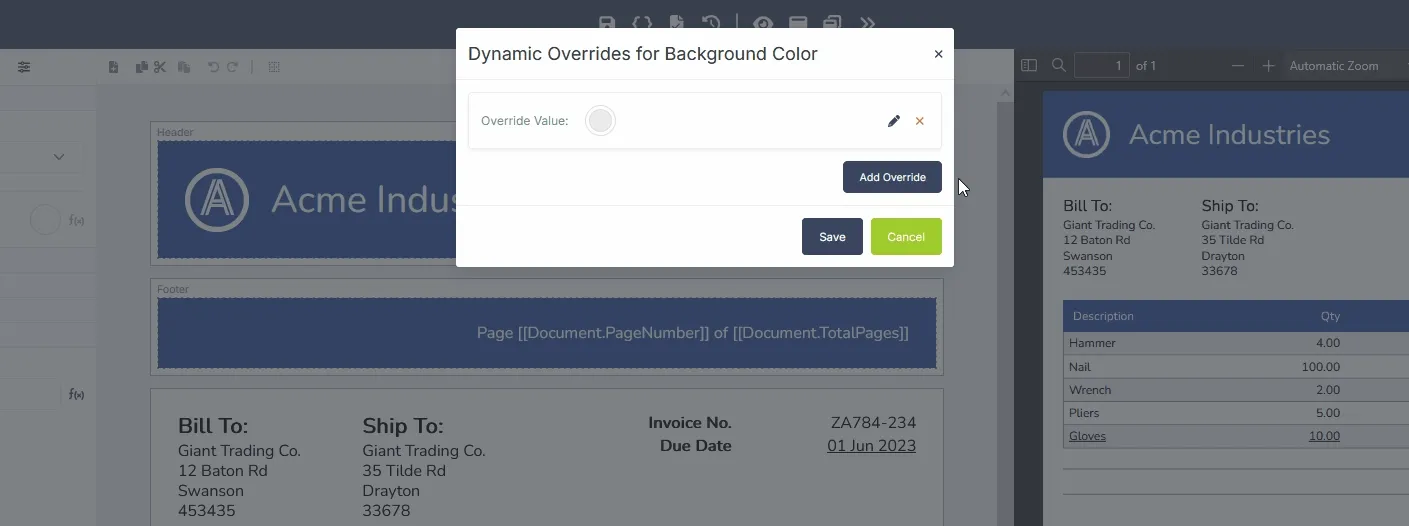The image size is (1409, 526).
Task: Click the ZA784-234 invoice number value
Action: pos(873,423)
